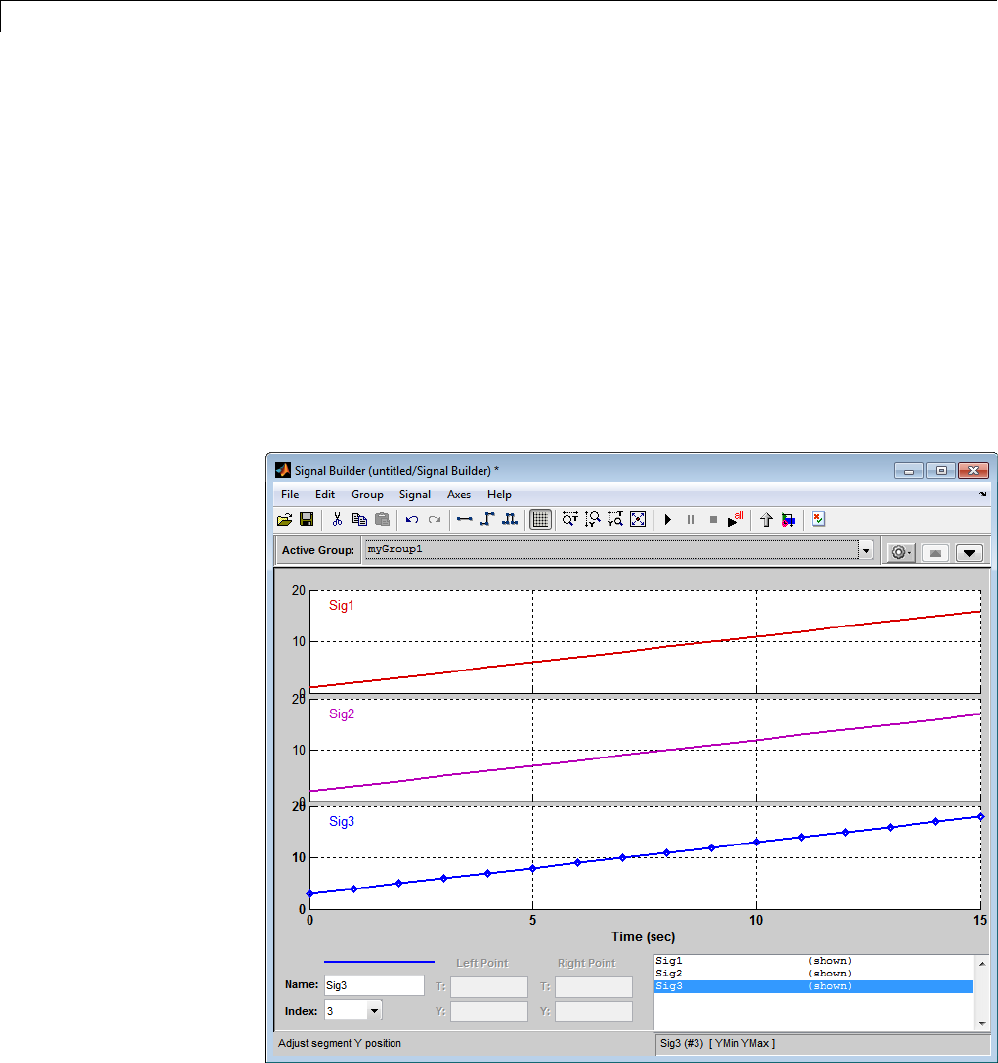Click the magenta Sig2 signal line
The height and width of the screenshot is (1063, 998).
point(644,753)
